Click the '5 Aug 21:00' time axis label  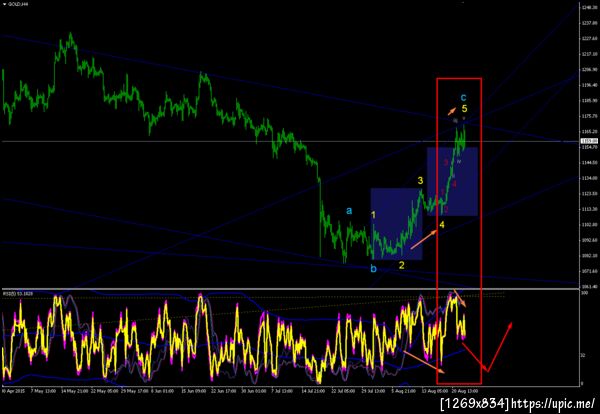403,391
